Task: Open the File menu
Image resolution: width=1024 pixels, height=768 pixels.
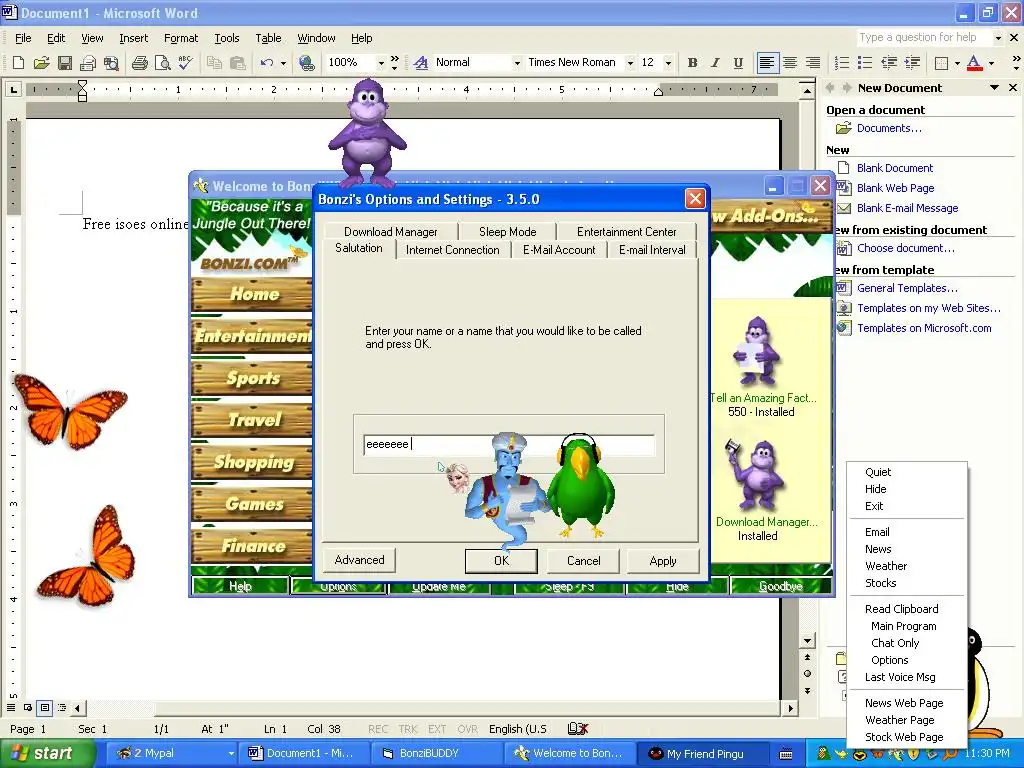Action: [23, 38]
